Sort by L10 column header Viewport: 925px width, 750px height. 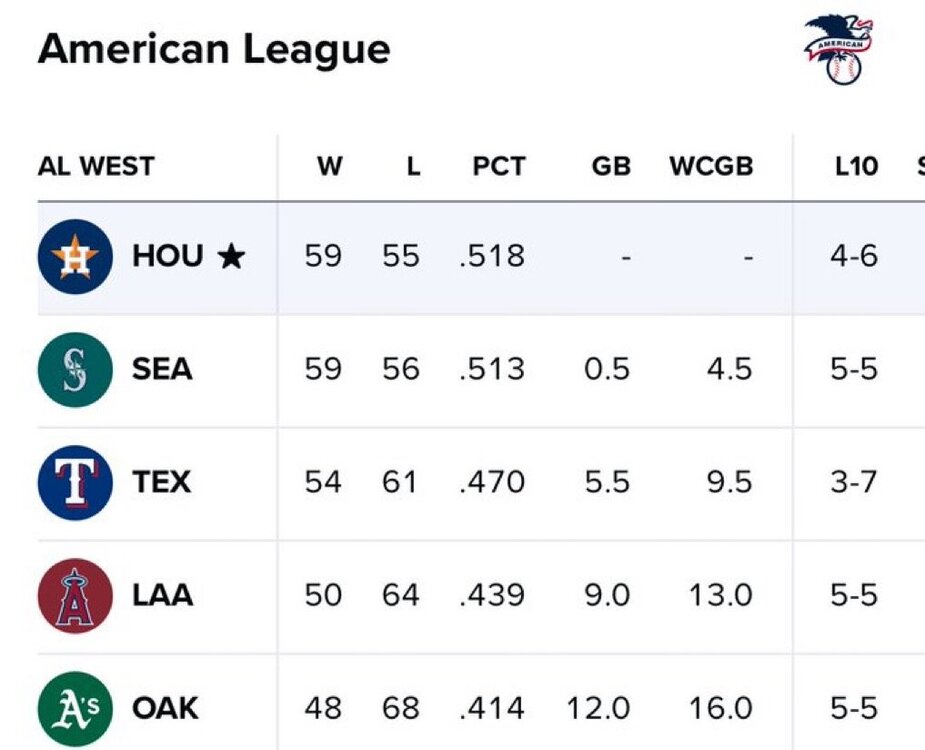point(855,166)
